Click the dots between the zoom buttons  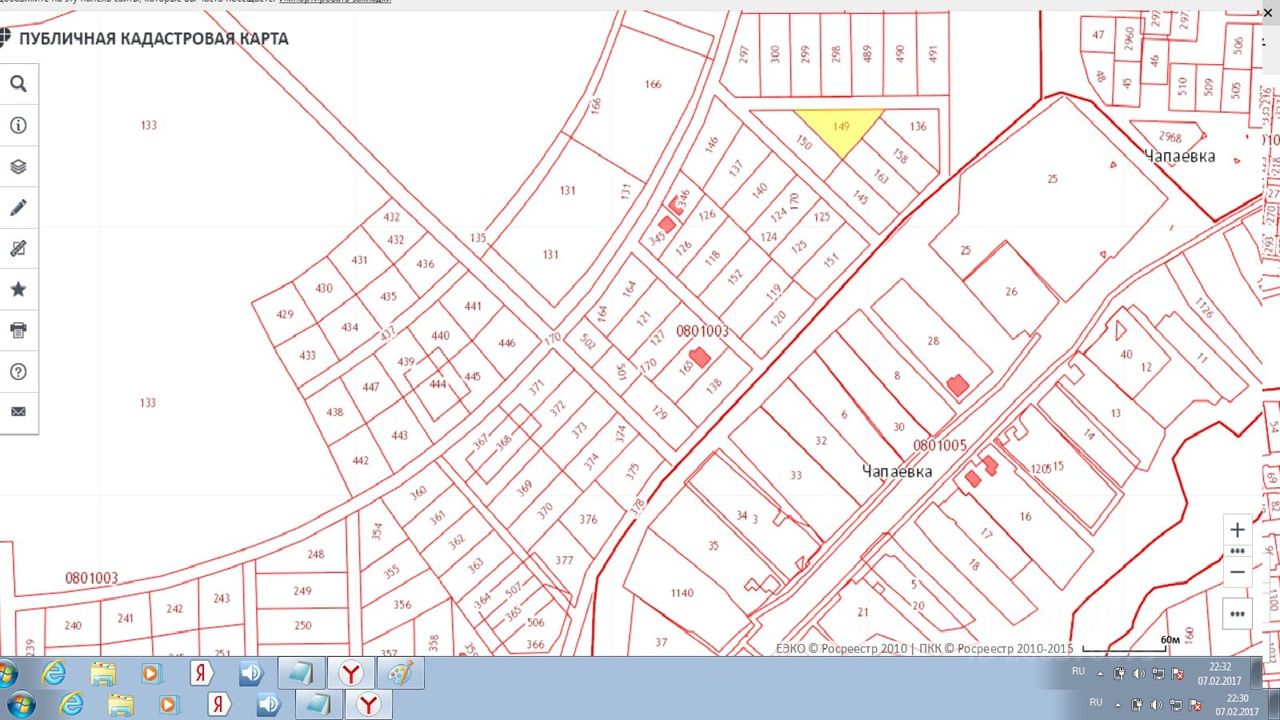point(1238,551)
